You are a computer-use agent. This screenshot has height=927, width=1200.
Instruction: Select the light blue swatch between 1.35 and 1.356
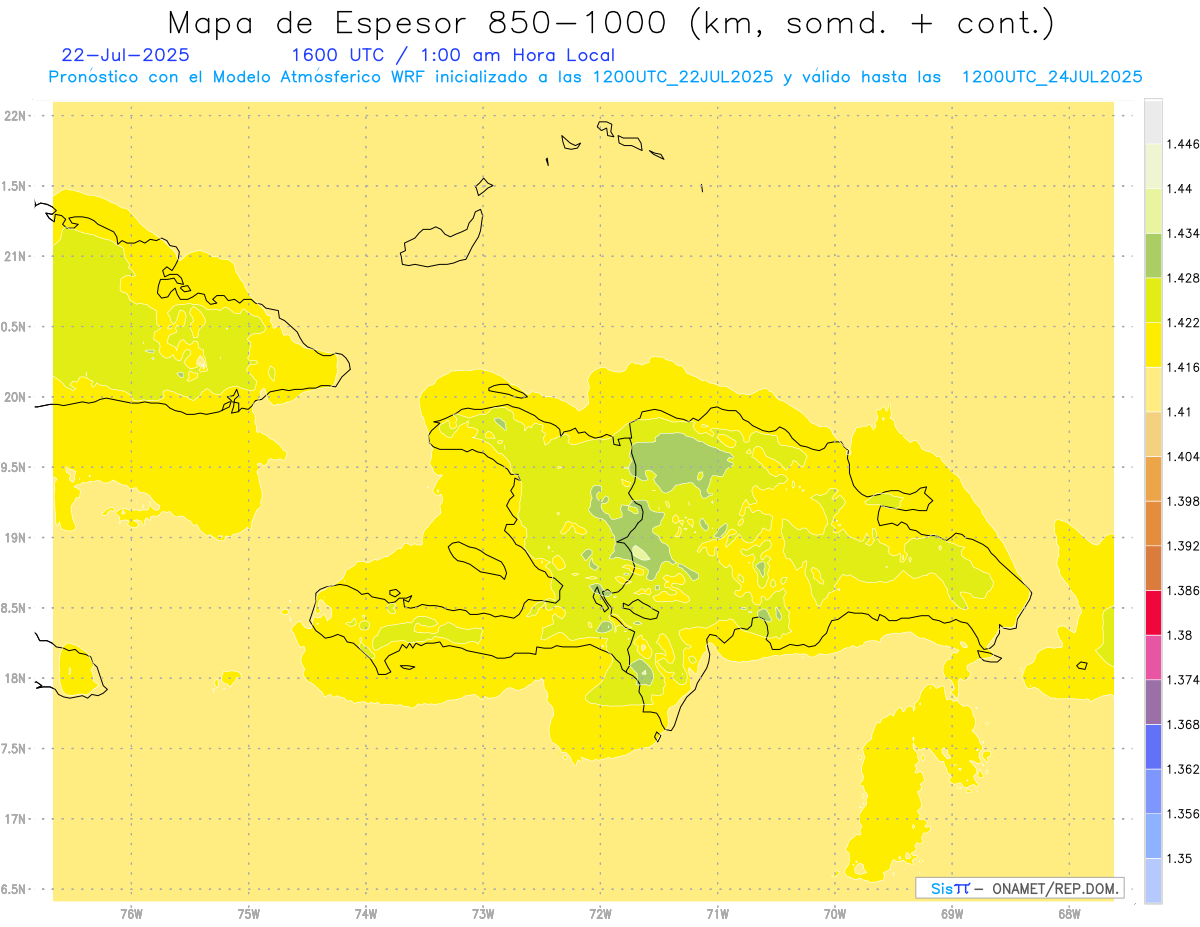coord(1153,835)
